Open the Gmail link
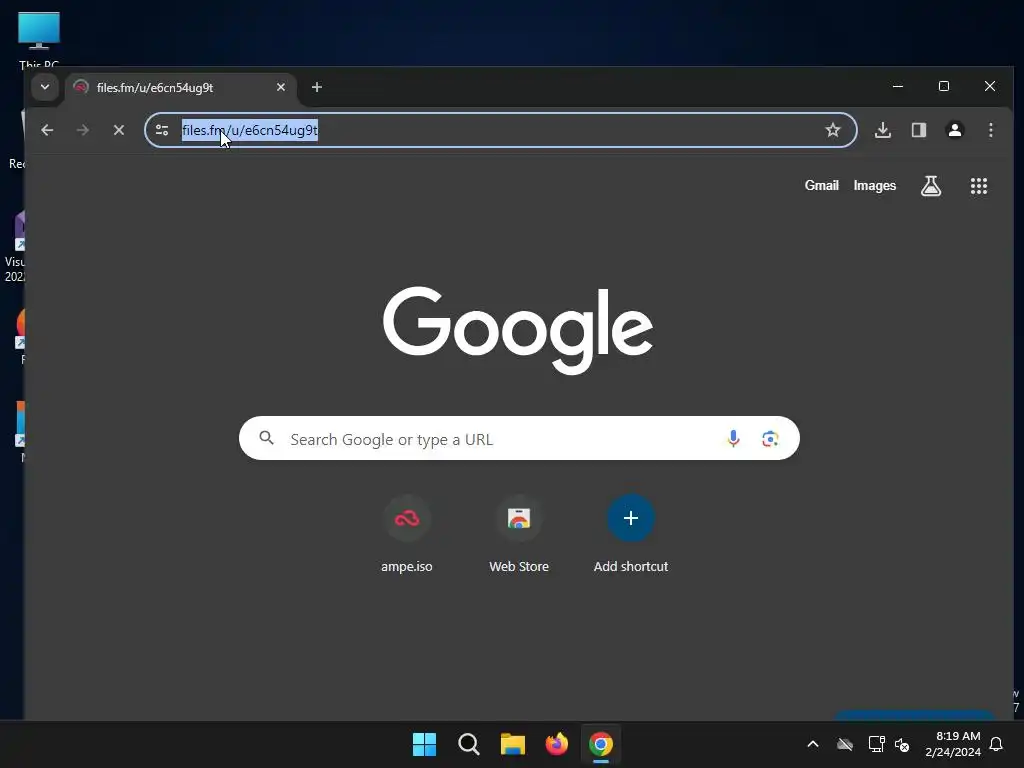The width and height of the screenshot is (1024, 768). coord(822,185)
